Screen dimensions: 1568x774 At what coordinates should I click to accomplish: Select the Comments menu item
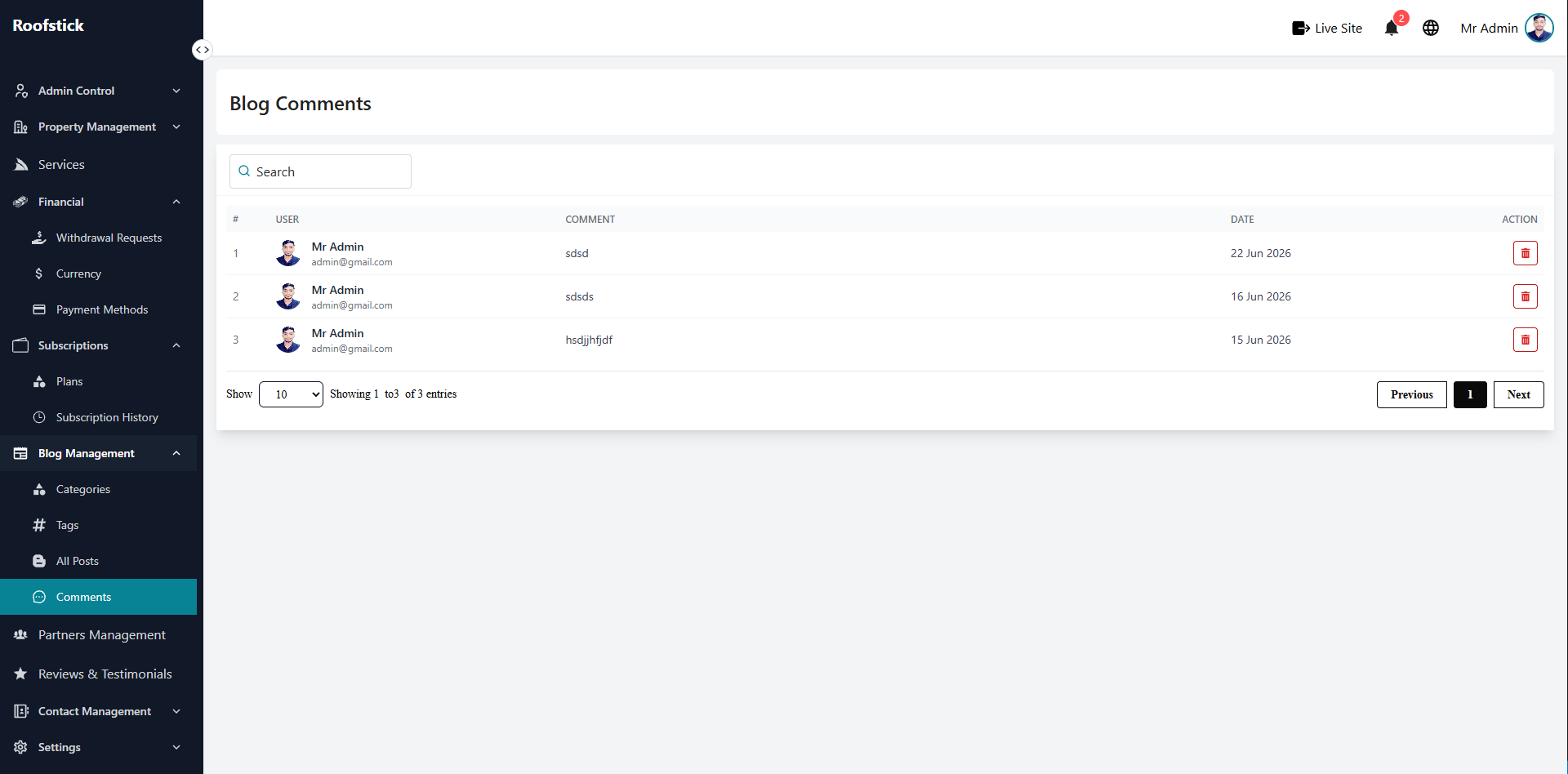pyautogui.click(x=98, y=597)
